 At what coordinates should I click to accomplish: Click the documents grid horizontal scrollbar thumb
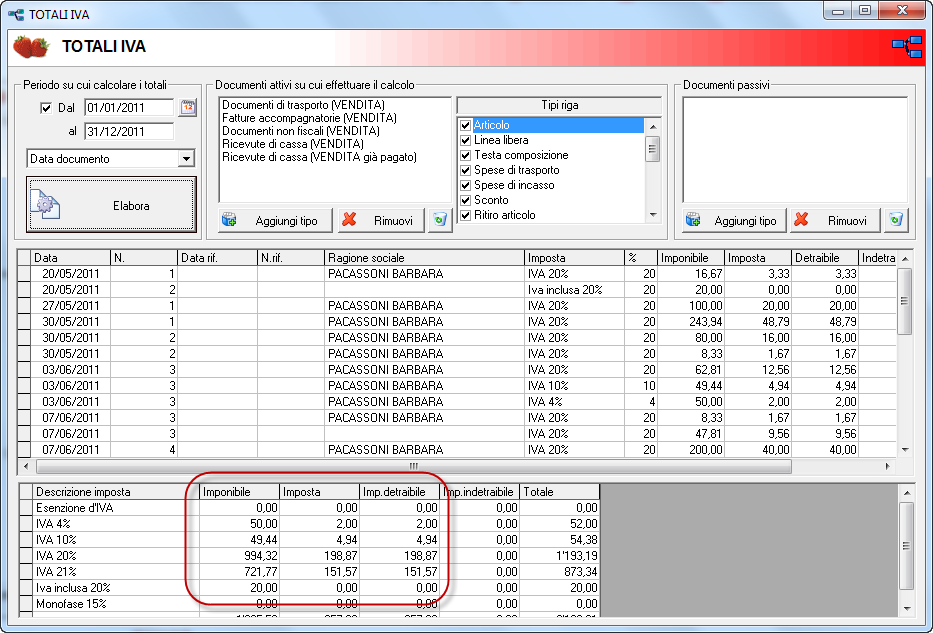pos(414,466)
